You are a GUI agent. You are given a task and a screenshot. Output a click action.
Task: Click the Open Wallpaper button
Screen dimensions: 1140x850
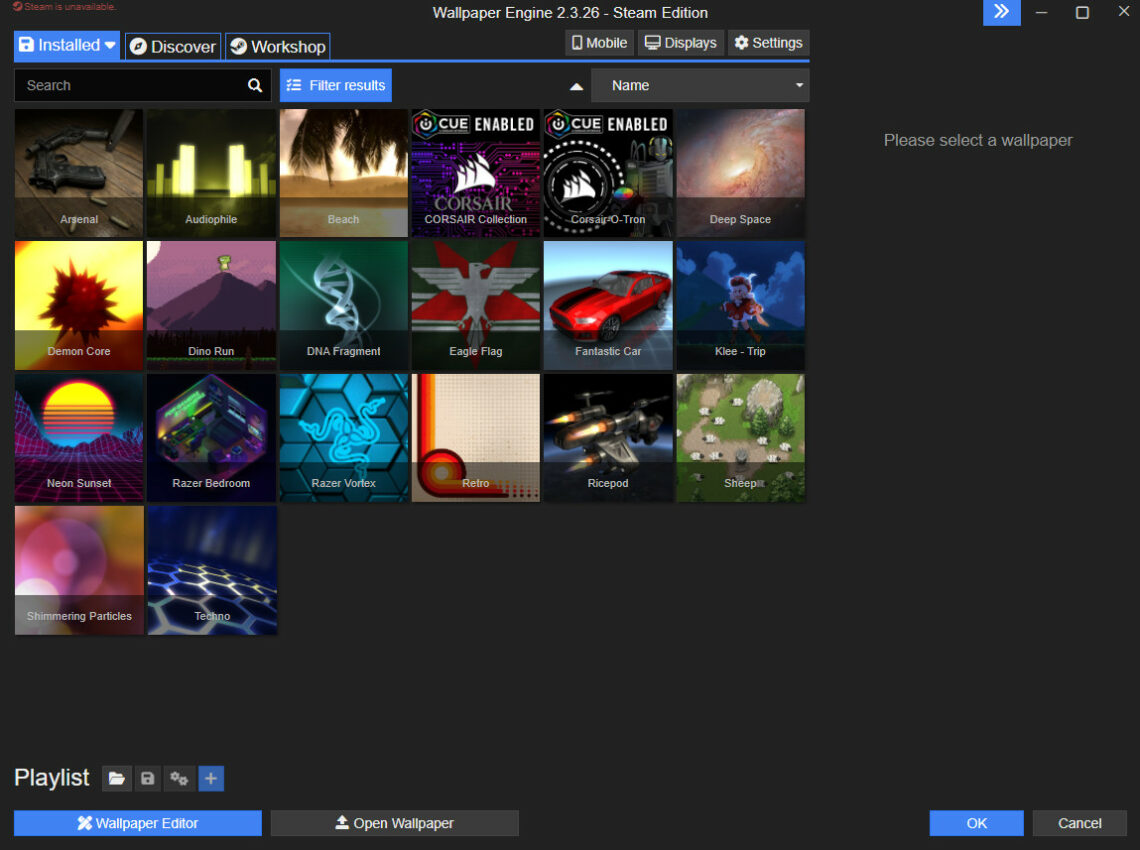[395, 823]
